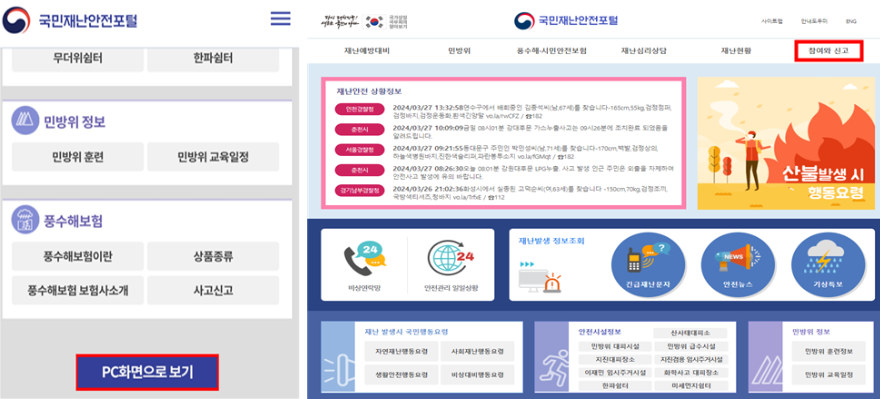Click the desktop 국민재난안전포털 header logo
The image size is (880, 399).
566,21
